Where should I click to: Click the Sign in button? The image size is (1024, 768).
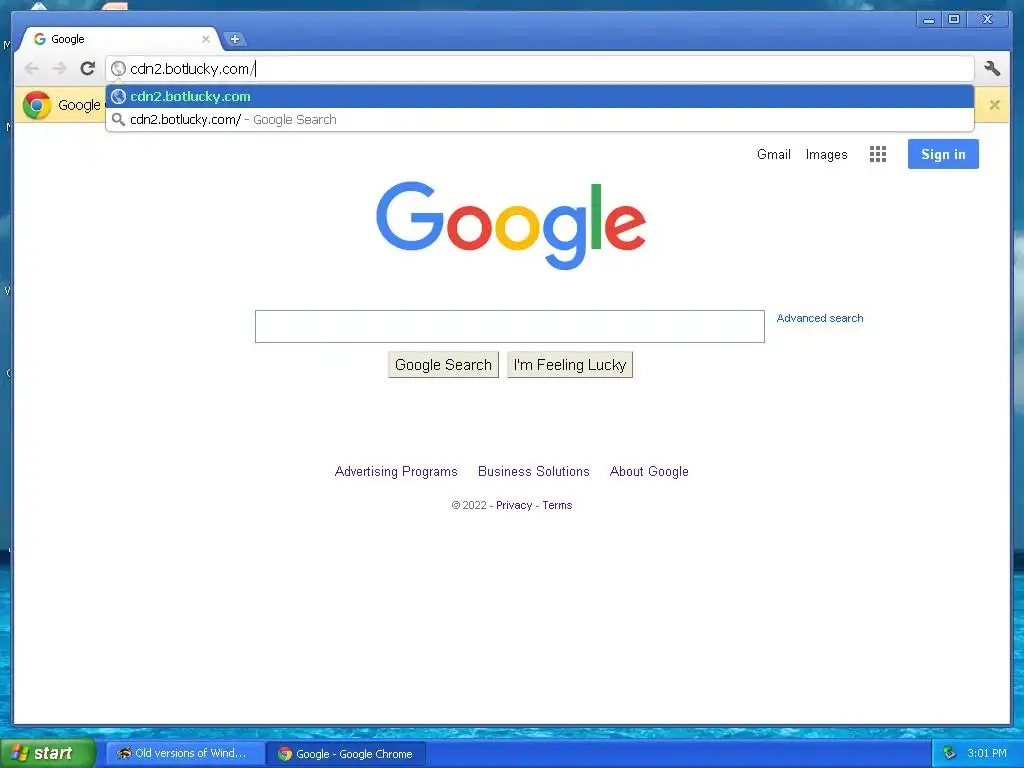tap(943, 154)
